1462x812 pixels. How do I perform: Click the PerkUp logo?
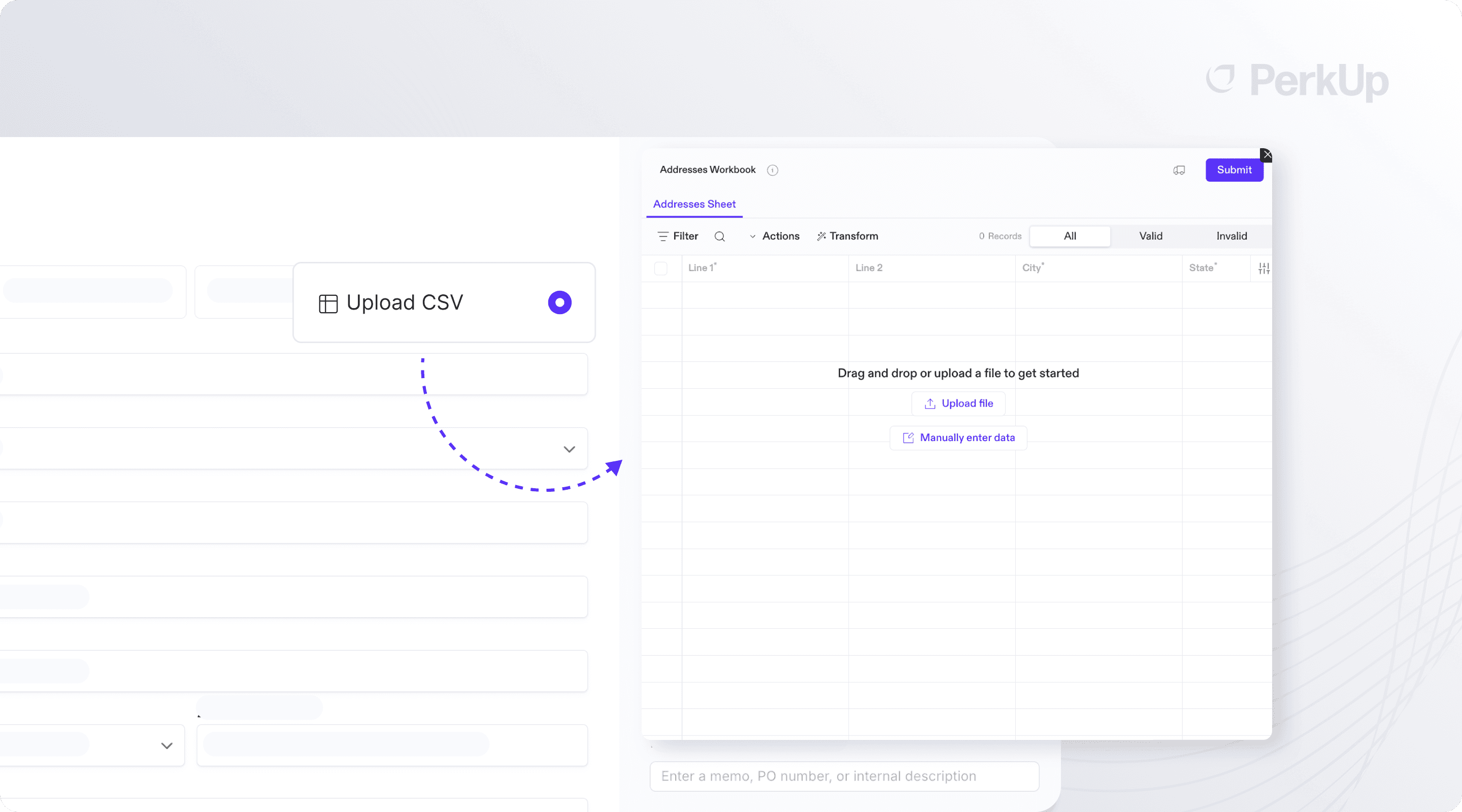[x=1297, y=81]
